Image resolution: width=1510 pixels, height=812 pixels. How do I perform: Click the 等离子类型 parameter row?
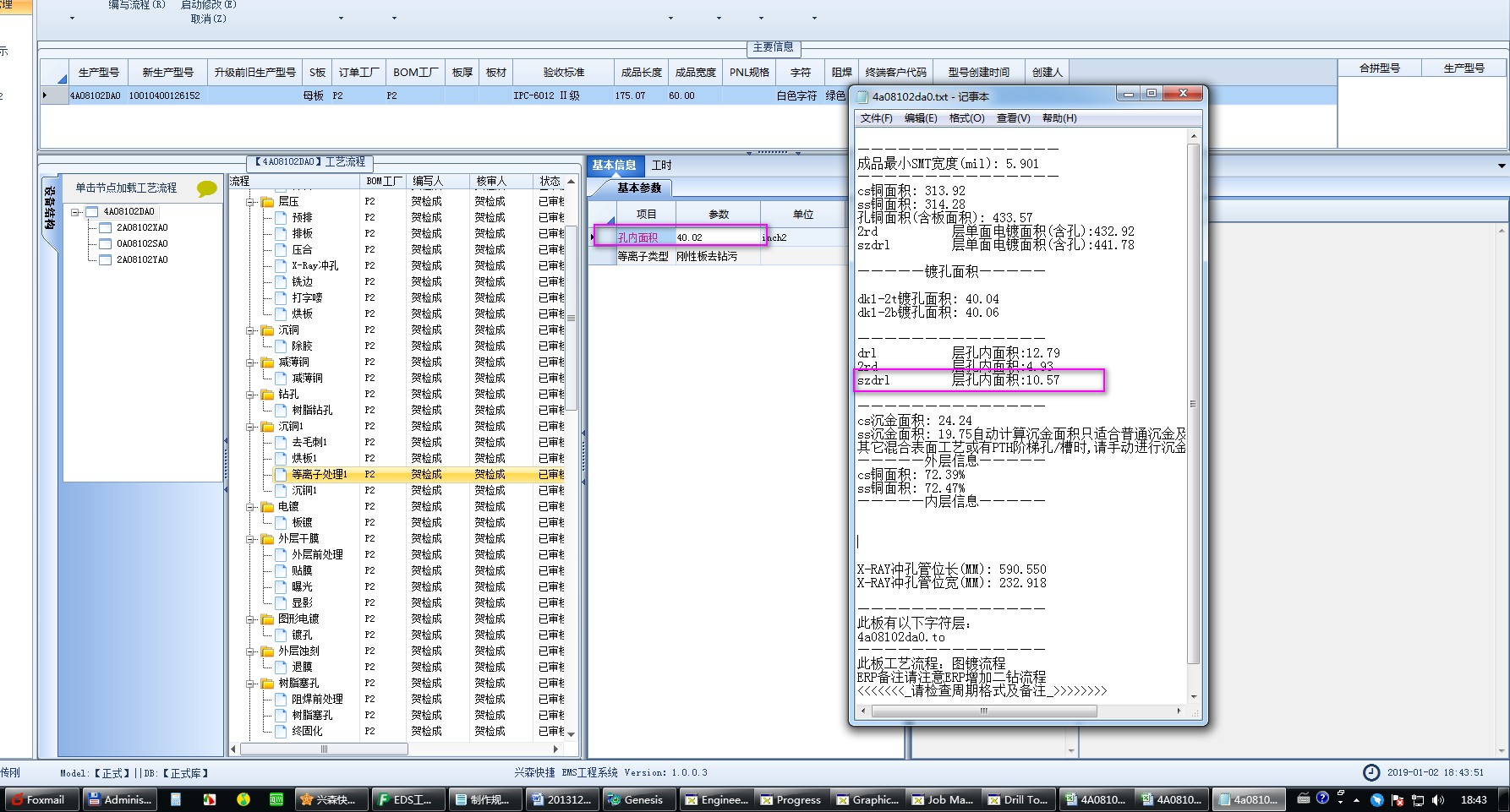[719, 256]
